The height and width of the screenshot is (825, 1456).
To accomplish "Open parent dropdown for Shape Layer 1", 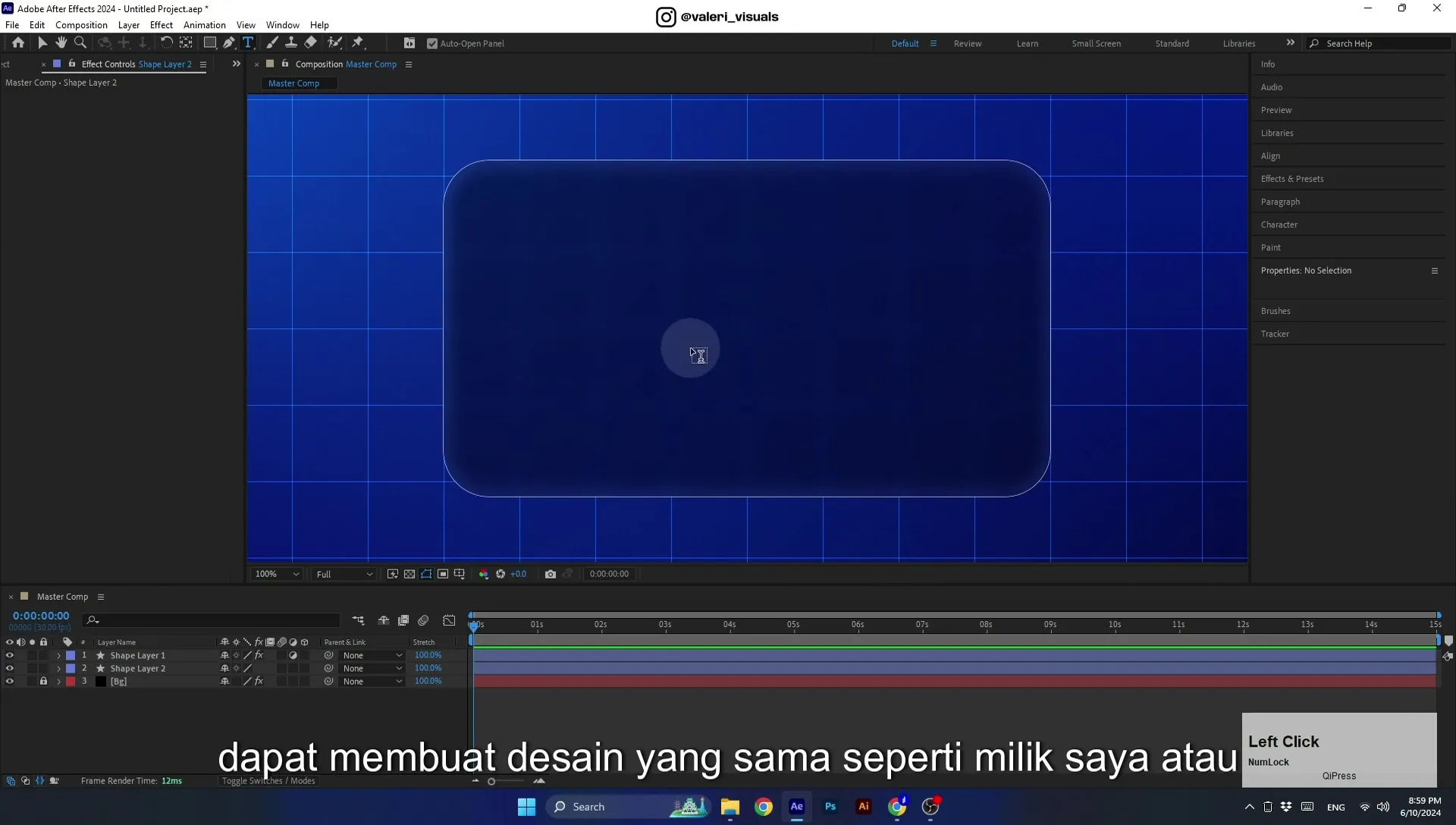I will (372, 655).
